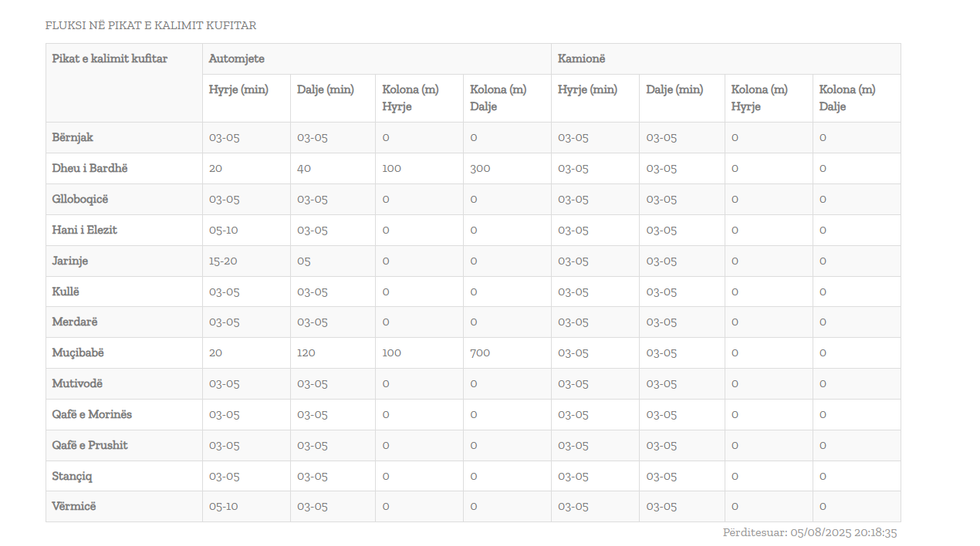
Task: Click the Bërnjak row label
Action: click(x=73, y=137)
